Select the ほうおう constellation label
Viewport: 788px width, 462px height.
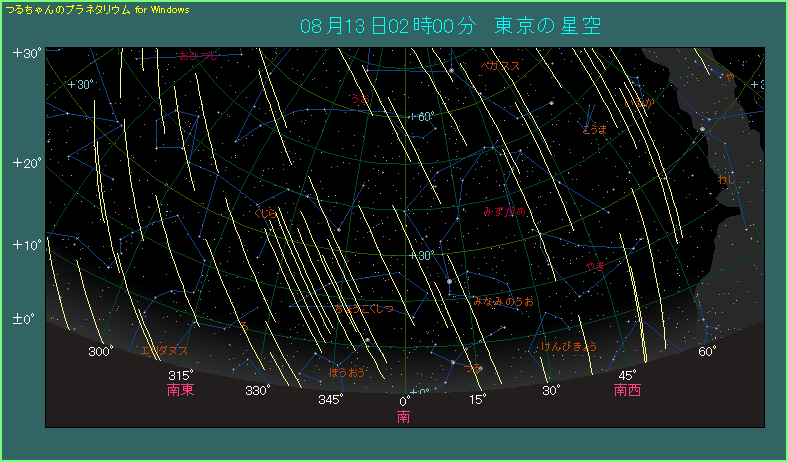[x=347, y=372]
